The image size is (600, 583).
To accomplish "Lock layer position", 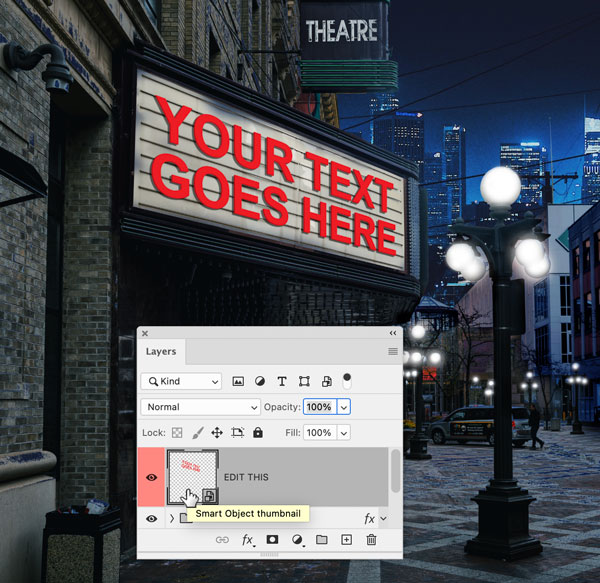I will click(217, 433).
